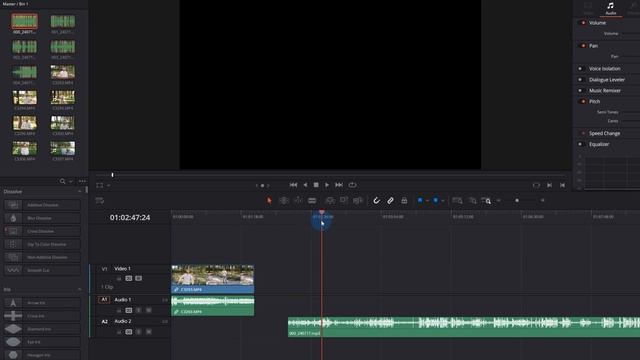Toggle the Snapping magnet icon
The height and width of the screenshot is (360, 640).
[376, 200]
